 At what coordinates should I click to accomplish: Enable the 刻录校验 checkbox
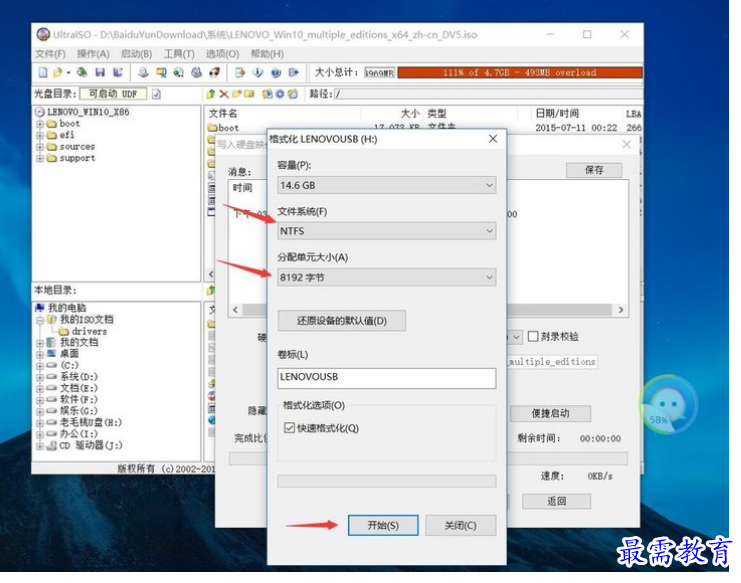point(533,336)
